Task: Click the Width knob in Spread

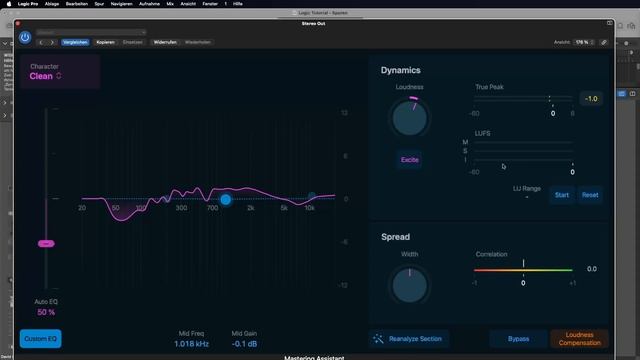Action: click(409, 285)
